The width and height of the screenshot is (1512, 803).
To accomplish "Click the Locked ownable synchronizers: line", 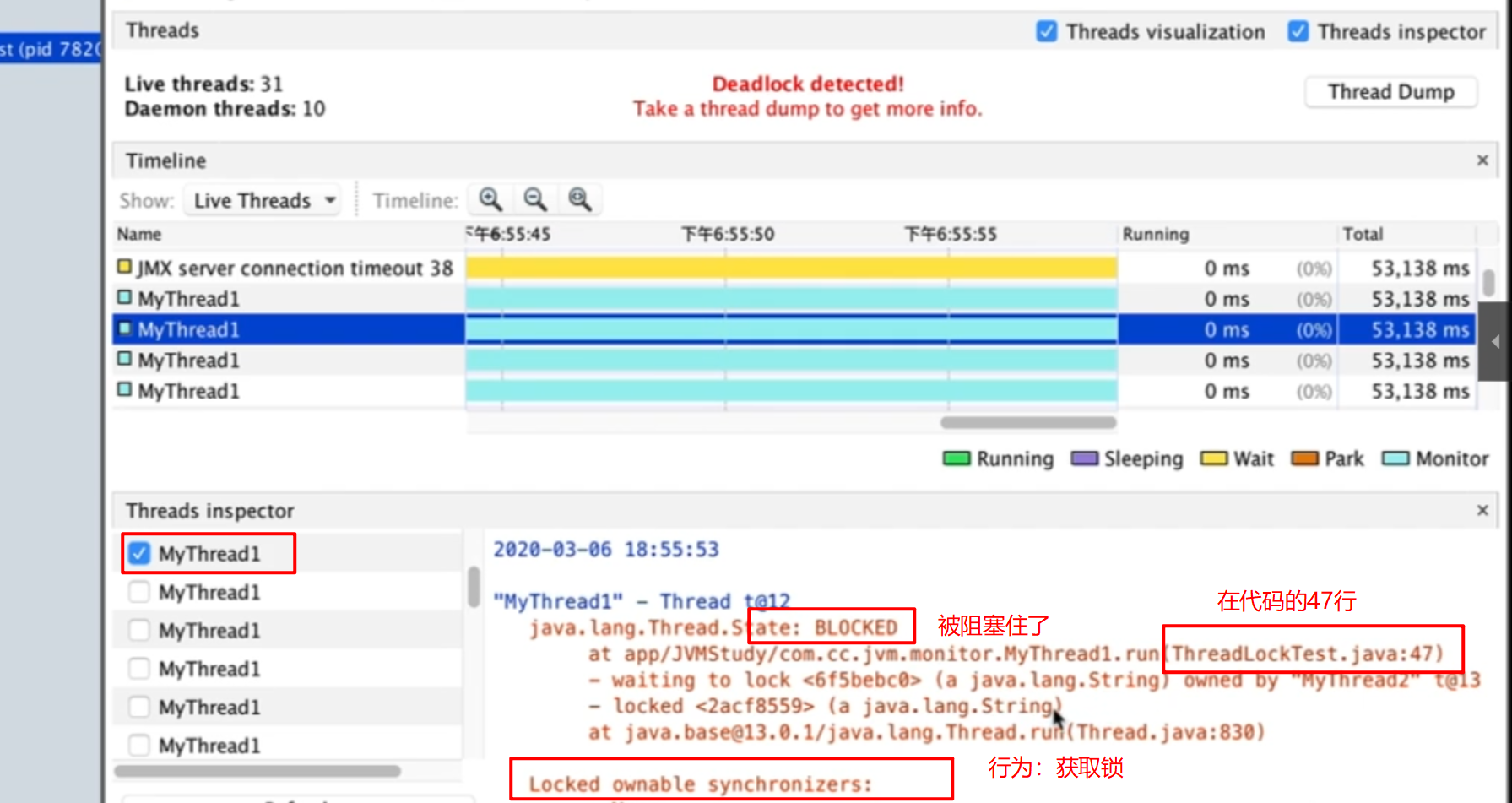I will pos(700,784).
